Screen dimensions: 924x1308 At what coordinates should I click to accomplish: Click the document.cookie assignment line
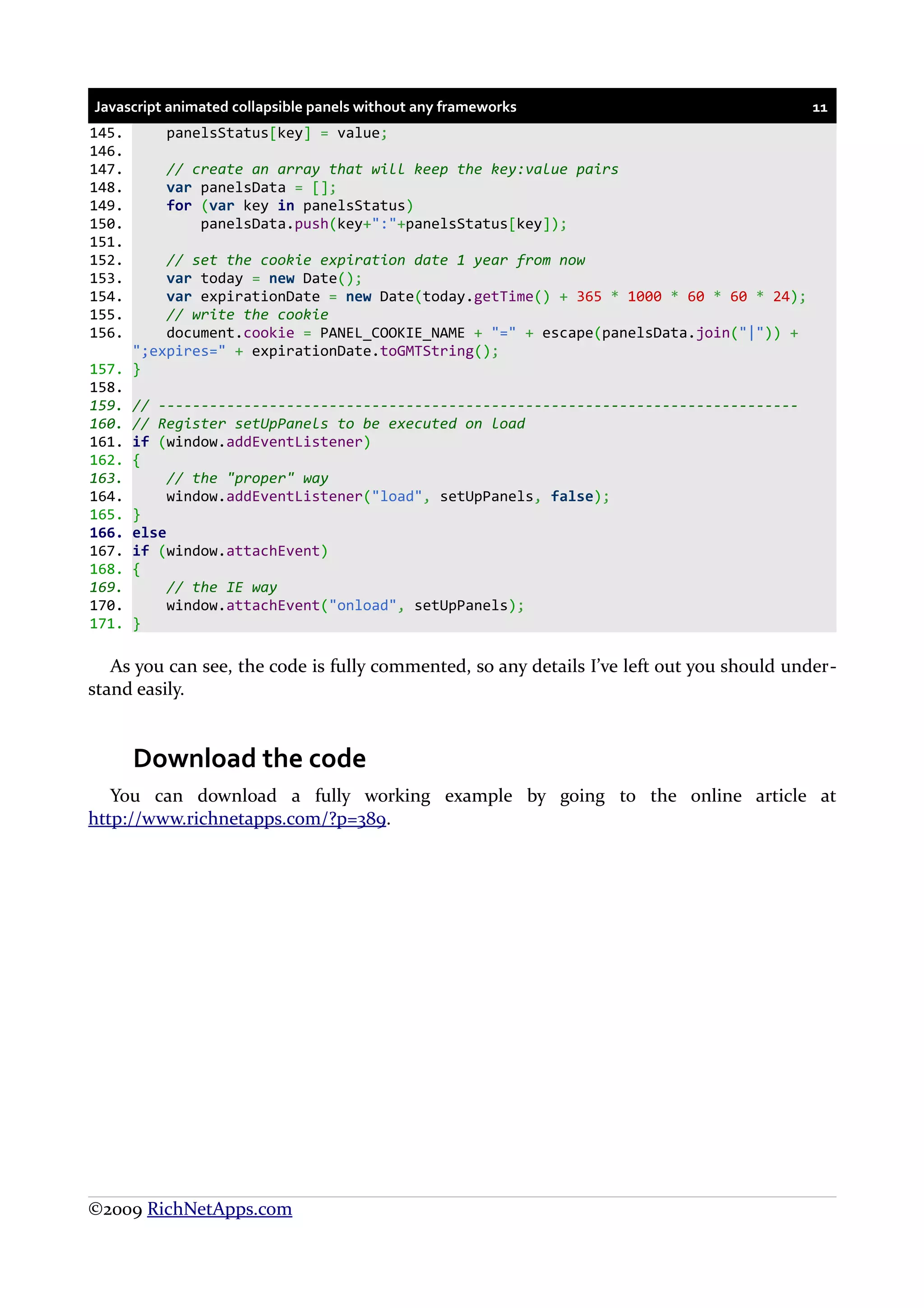(482, 333)
